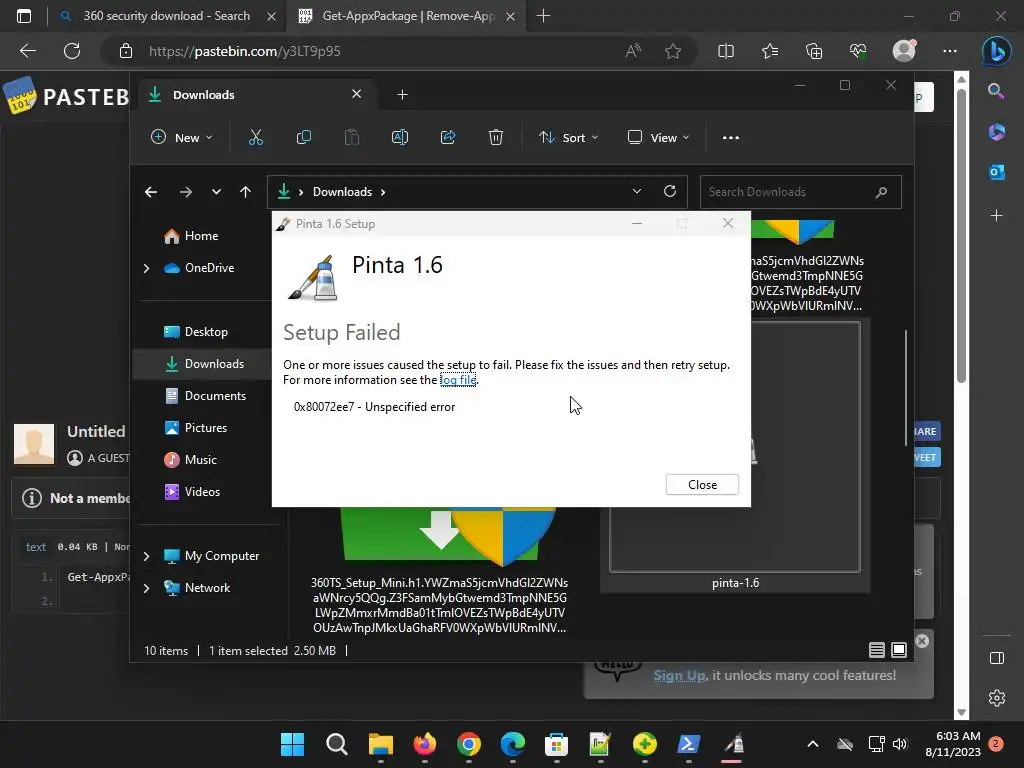Open the Sort dropdown in Explorer

click(568, 138)
